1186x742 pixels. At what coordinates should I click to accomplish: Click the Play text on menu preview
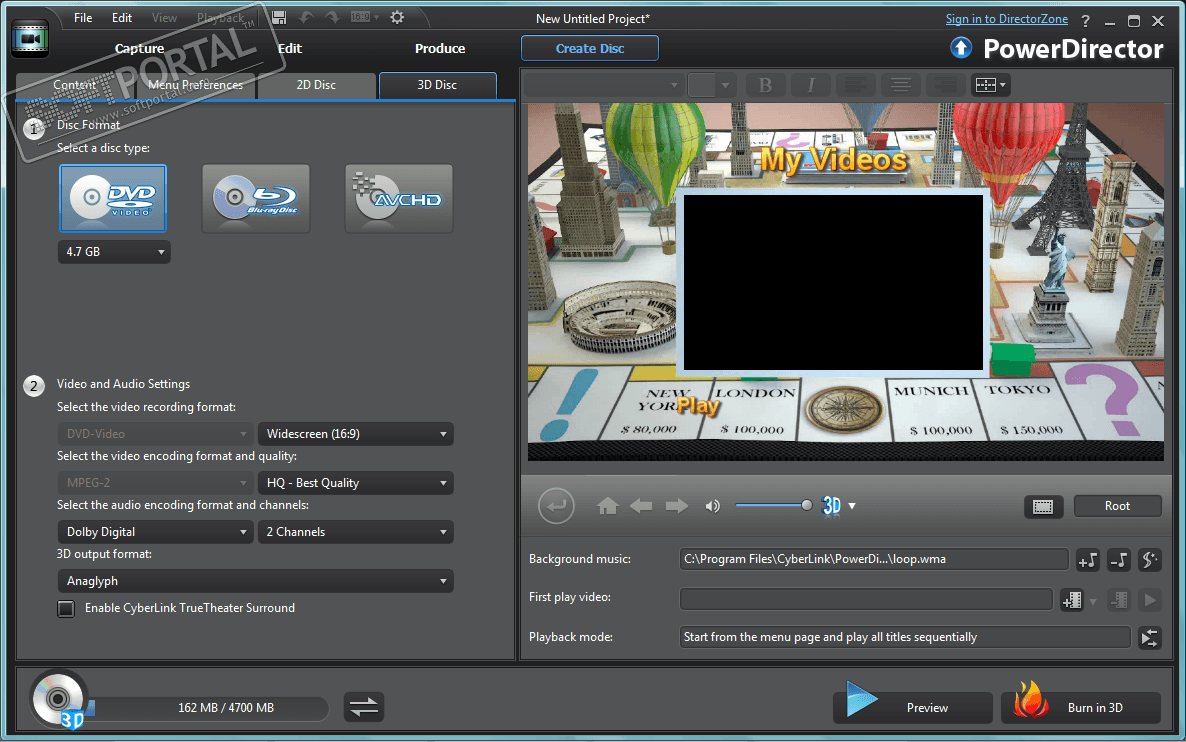[x=697, y=406]
